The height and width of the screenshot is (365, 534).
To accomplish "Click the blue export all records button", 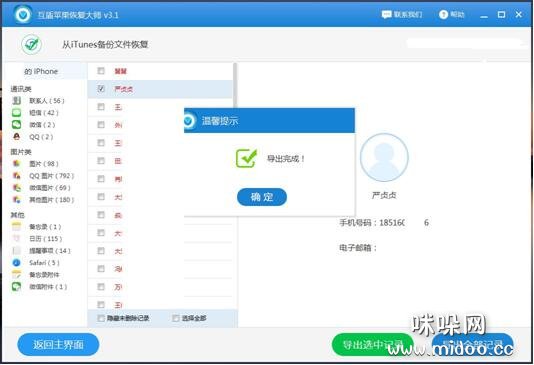I will pyautogui.click(x=473, y=345).
